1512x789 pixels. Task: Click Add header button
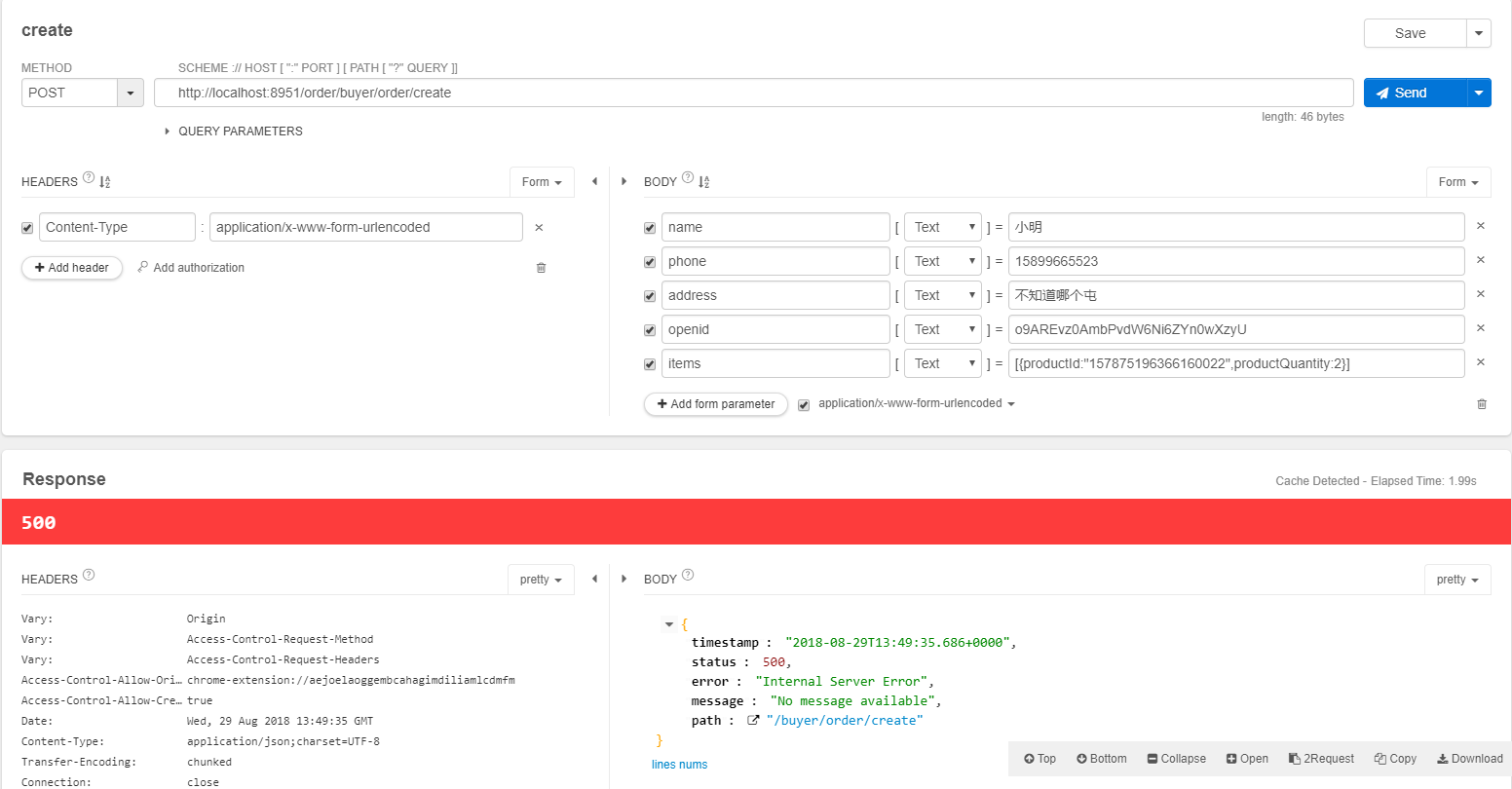pyautogui.click(x=72, y=268)
